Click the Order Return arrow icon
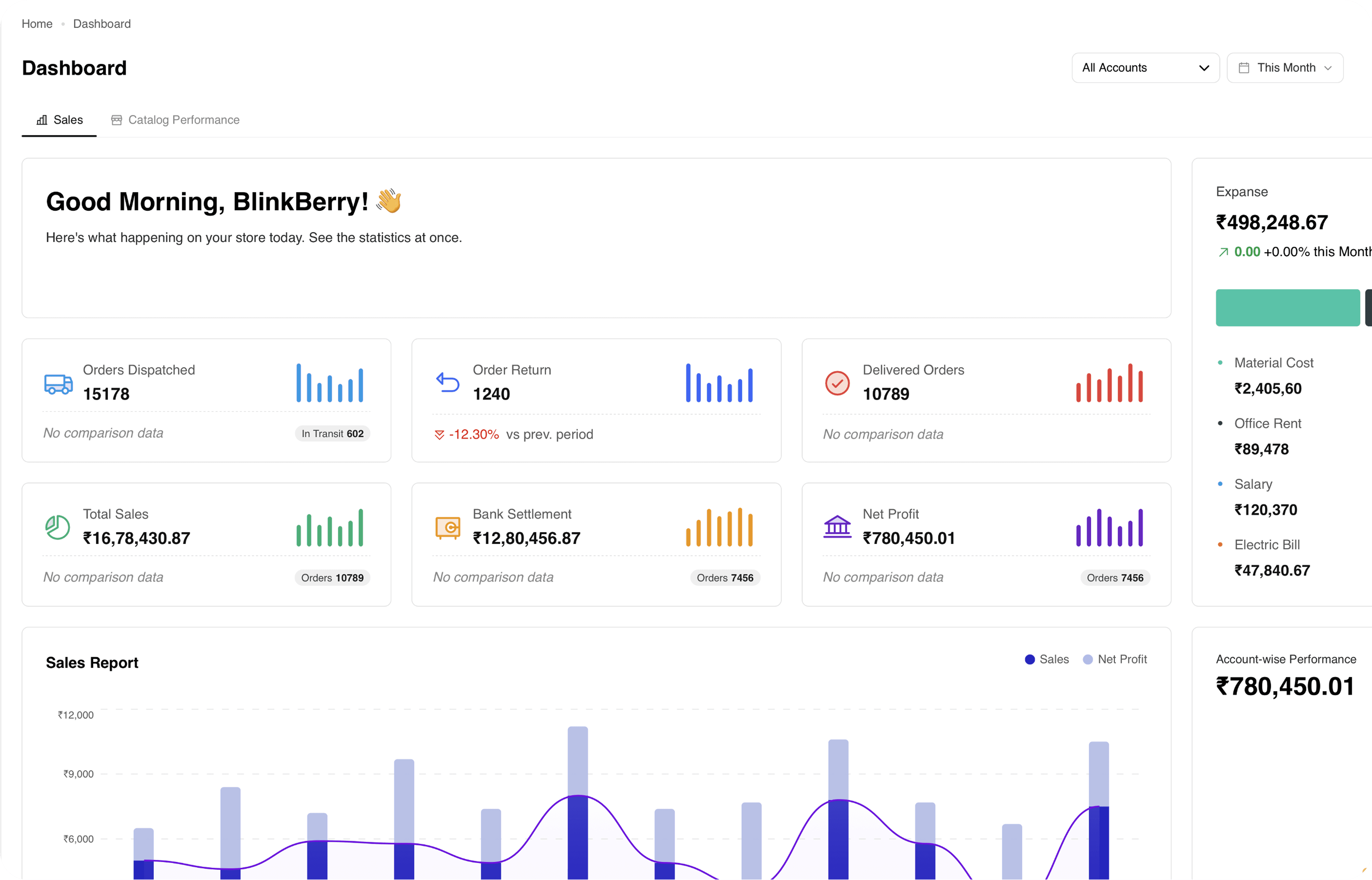The width and height of the screenshot is (1372, 880). coord(448,382)
